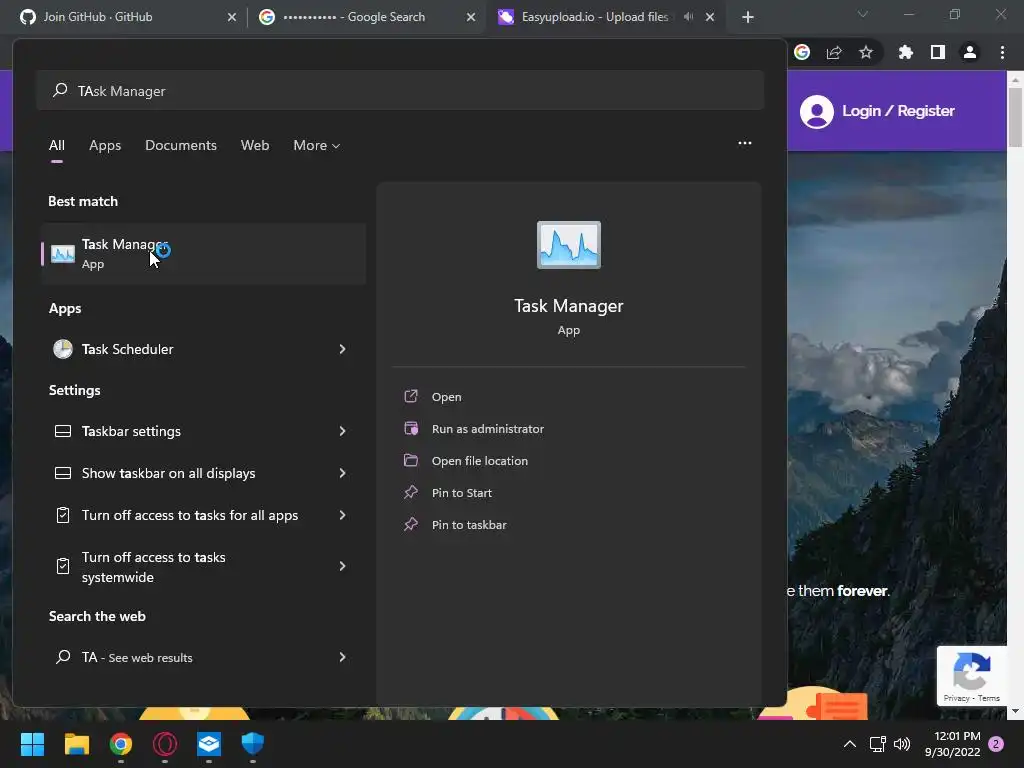The height and width of the screenshot is (768, 1024).
Task: Click the Open action icon
Action: tap(411, 396)
